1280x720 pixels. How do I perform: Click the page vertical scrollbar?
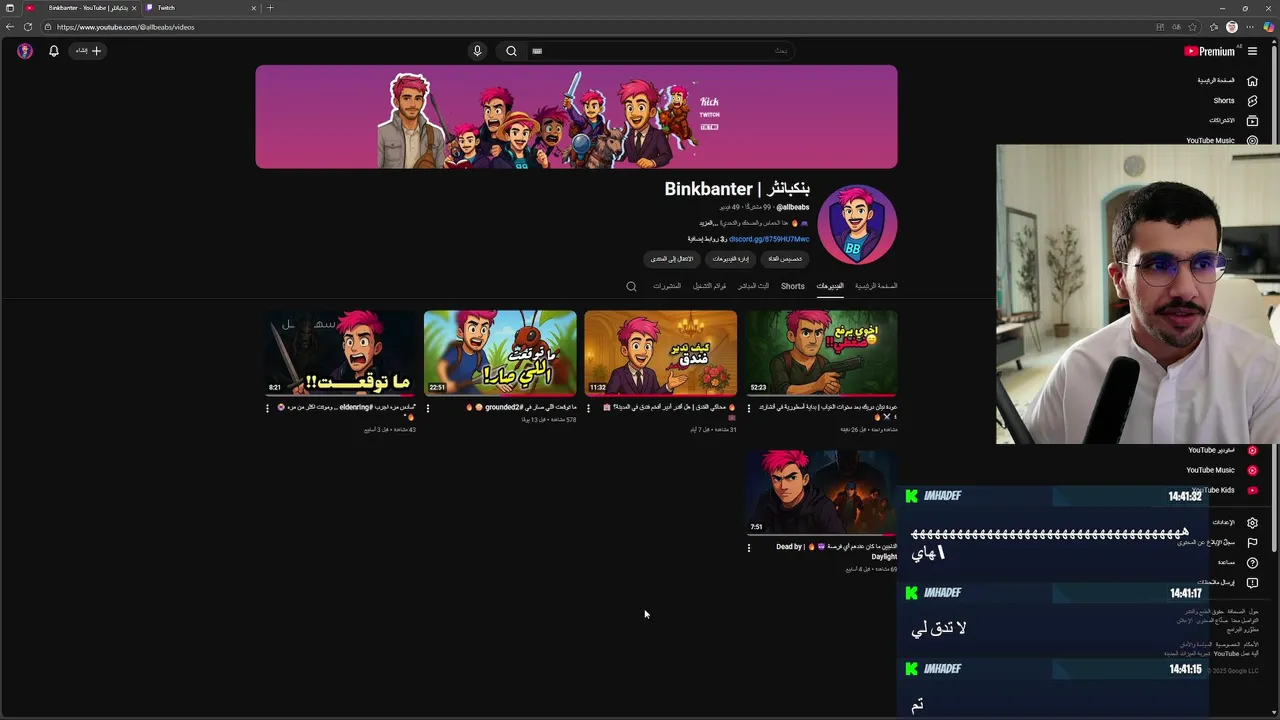click(1274, 300)
